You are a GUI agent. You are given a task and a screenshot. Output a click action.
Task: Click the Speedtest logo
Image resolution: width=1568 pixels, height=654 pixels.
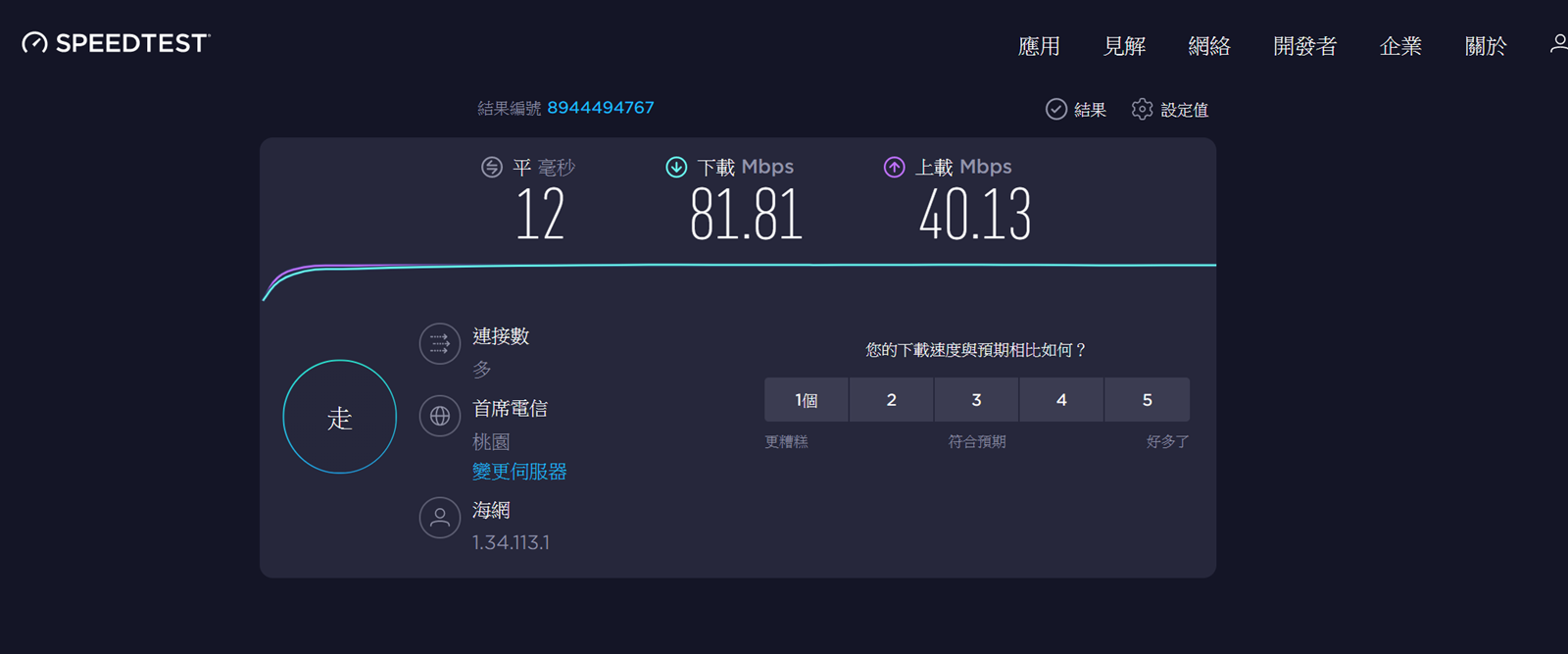116,43
